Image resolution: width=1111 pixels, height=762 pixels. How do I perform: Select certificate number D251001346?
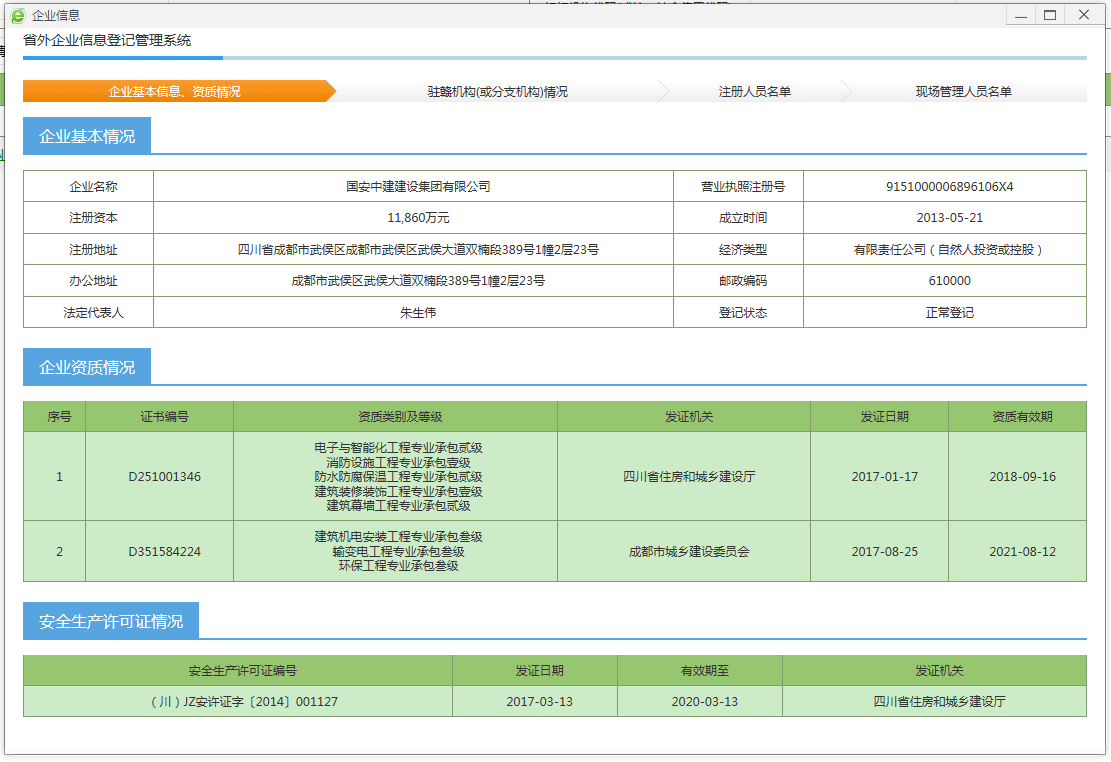click(x=164, y=477)
